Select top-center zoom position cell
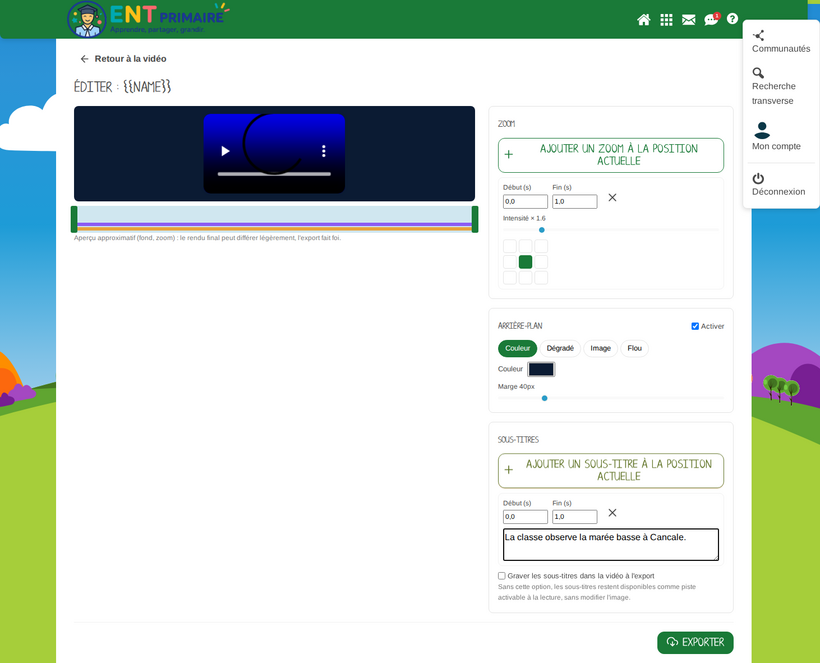This screenshot has width=820, height=663. (x=526, y=246)
